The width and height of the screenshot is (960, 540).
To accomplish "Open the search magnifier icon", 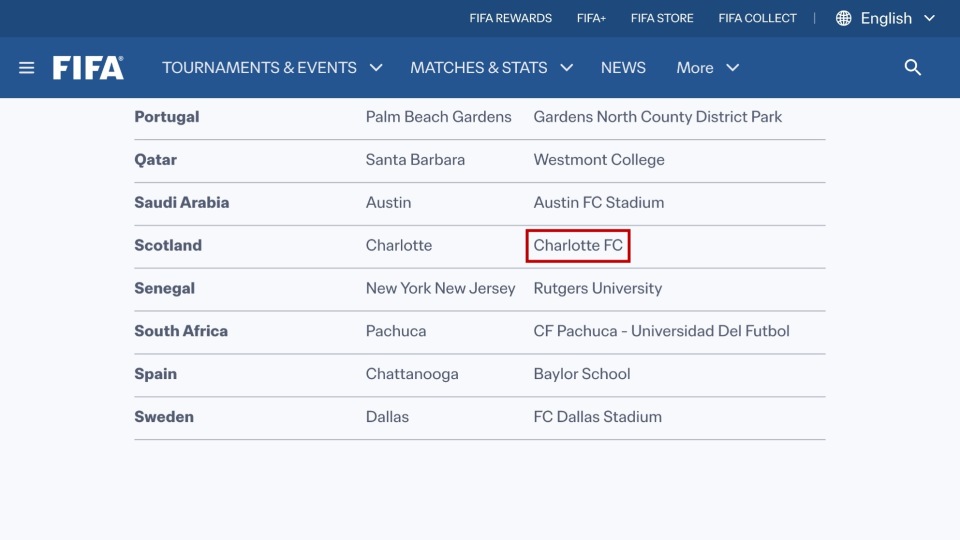I will pos(912,67).
